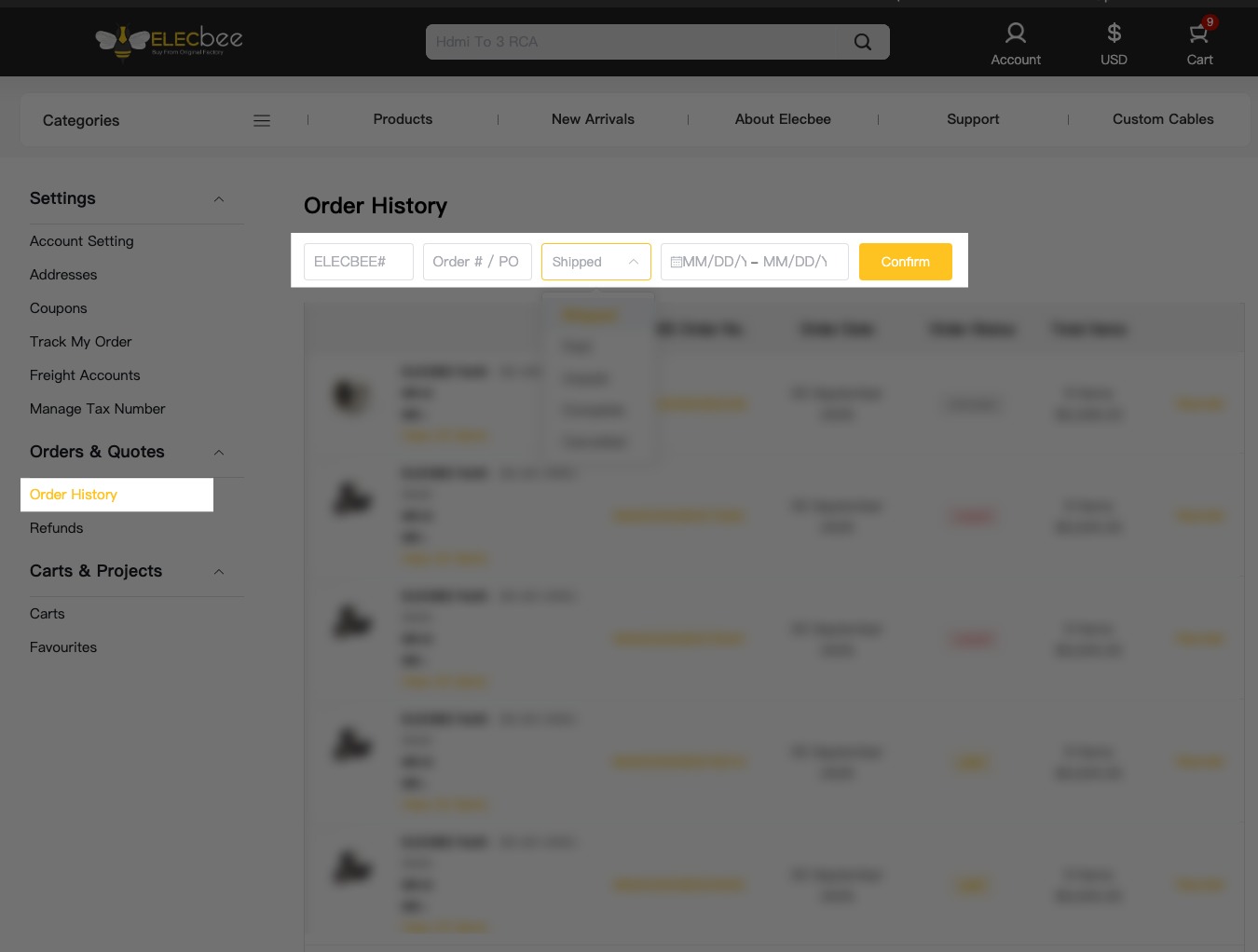1258x952 pixels.
Task: Open the Categories hamburger menu icon
Action: coord(262,120)
